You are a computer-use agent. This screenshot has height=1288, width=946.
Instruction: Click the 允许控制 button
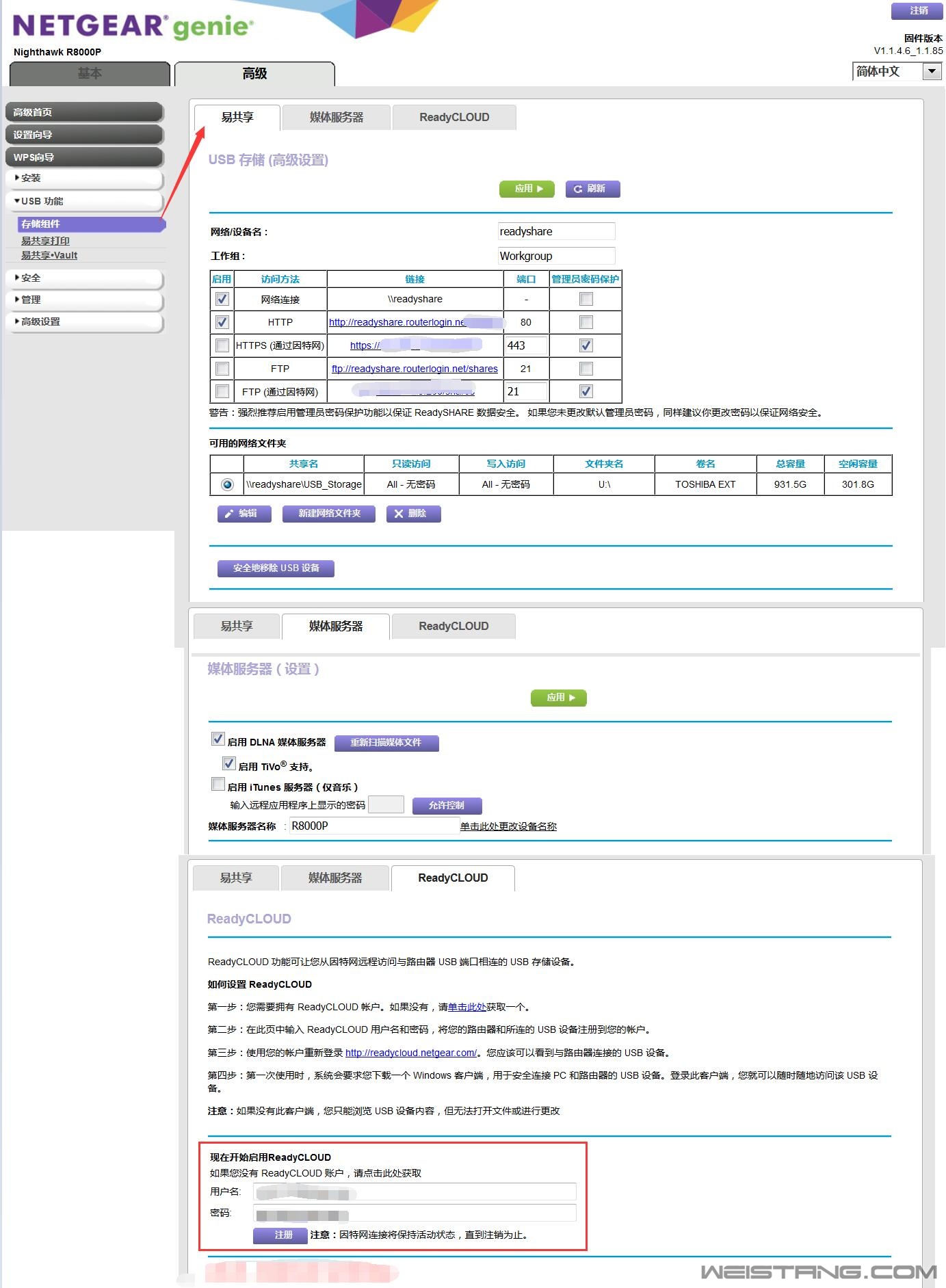click(447, 806)
